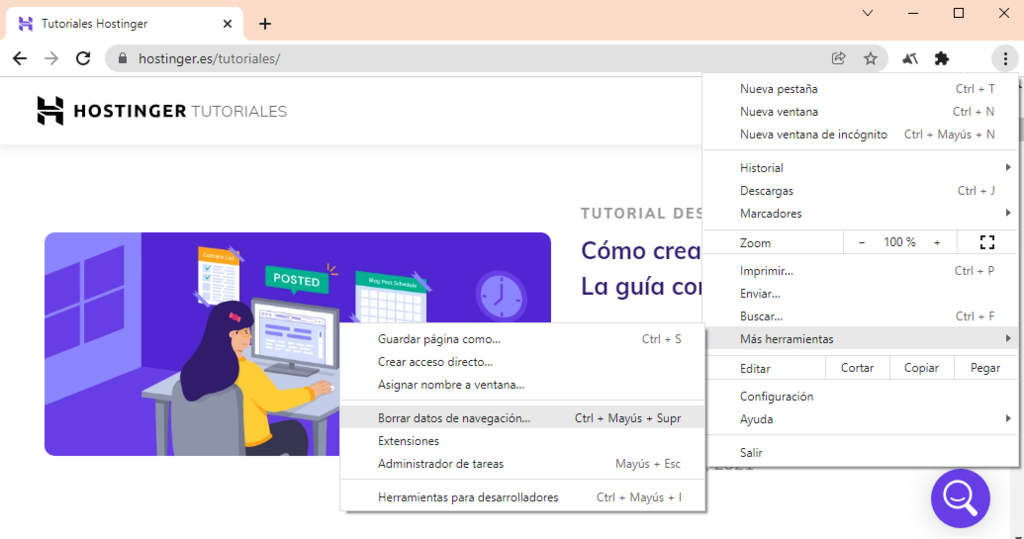
Task: Open new tab with plus button
Action: point(265,23)
